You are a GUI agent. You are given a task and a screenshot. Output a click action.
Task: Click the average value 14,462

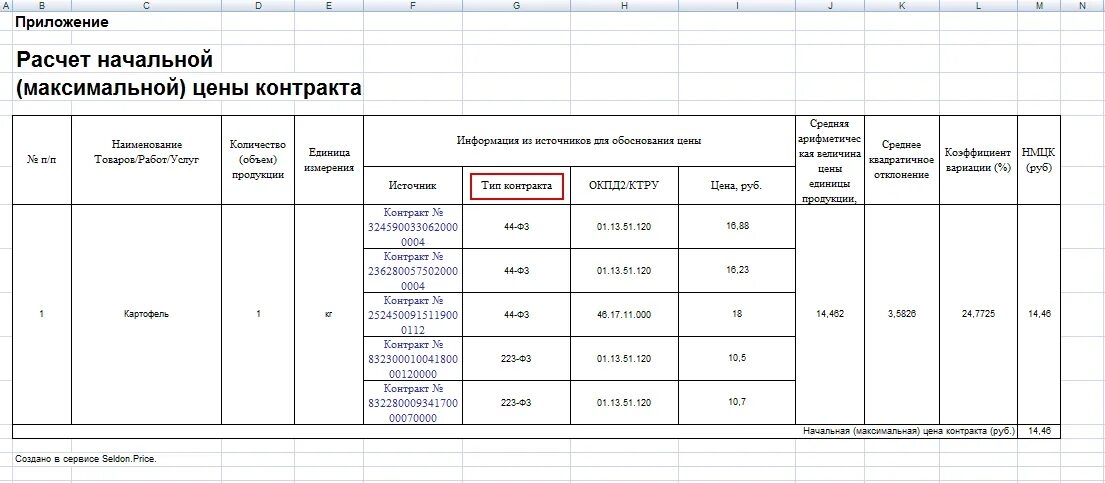point(829,314)
